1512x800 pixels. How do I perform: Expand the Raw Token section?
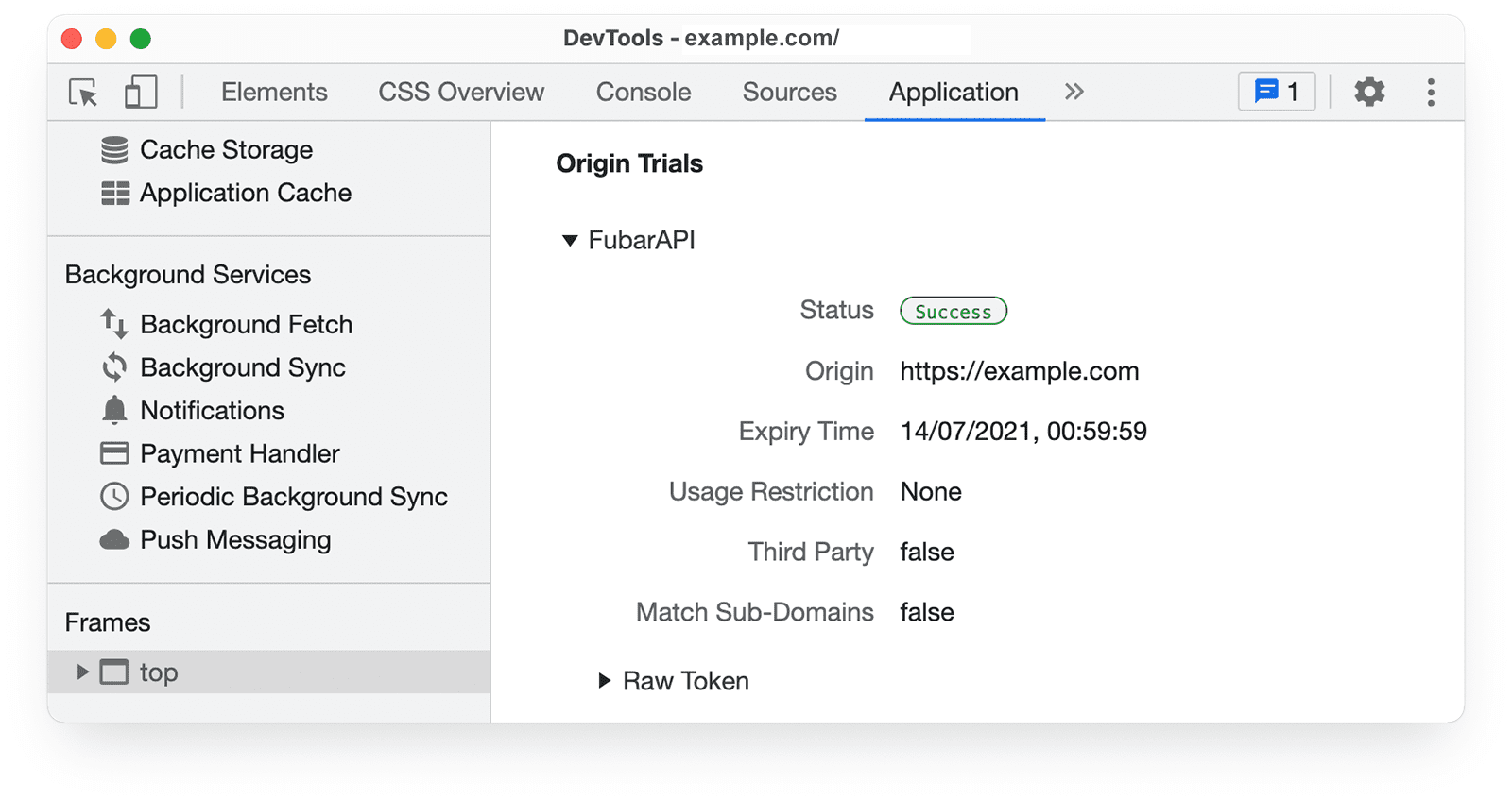click(604, 681)
